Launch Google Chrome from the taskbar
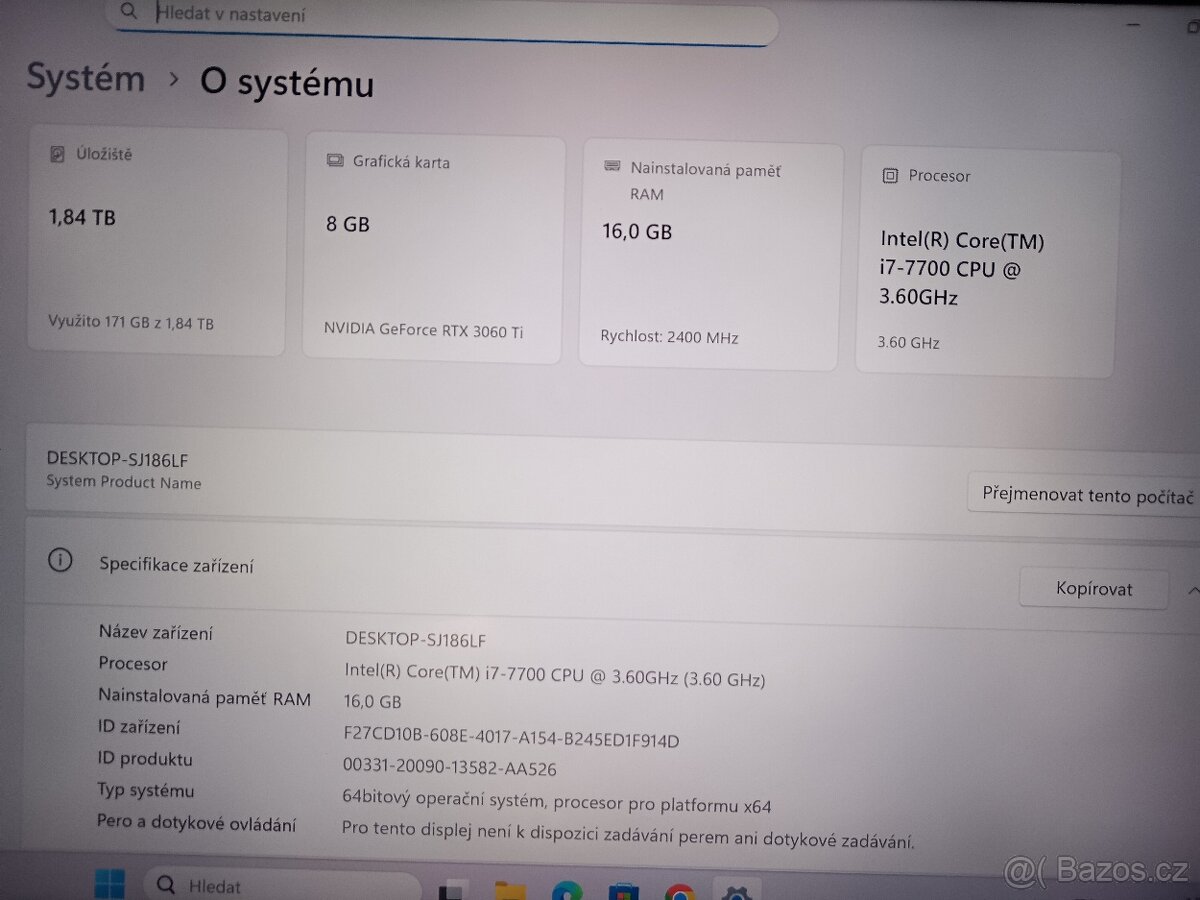Viewport: 1200px width, 900px height. (x=683, y=890)
